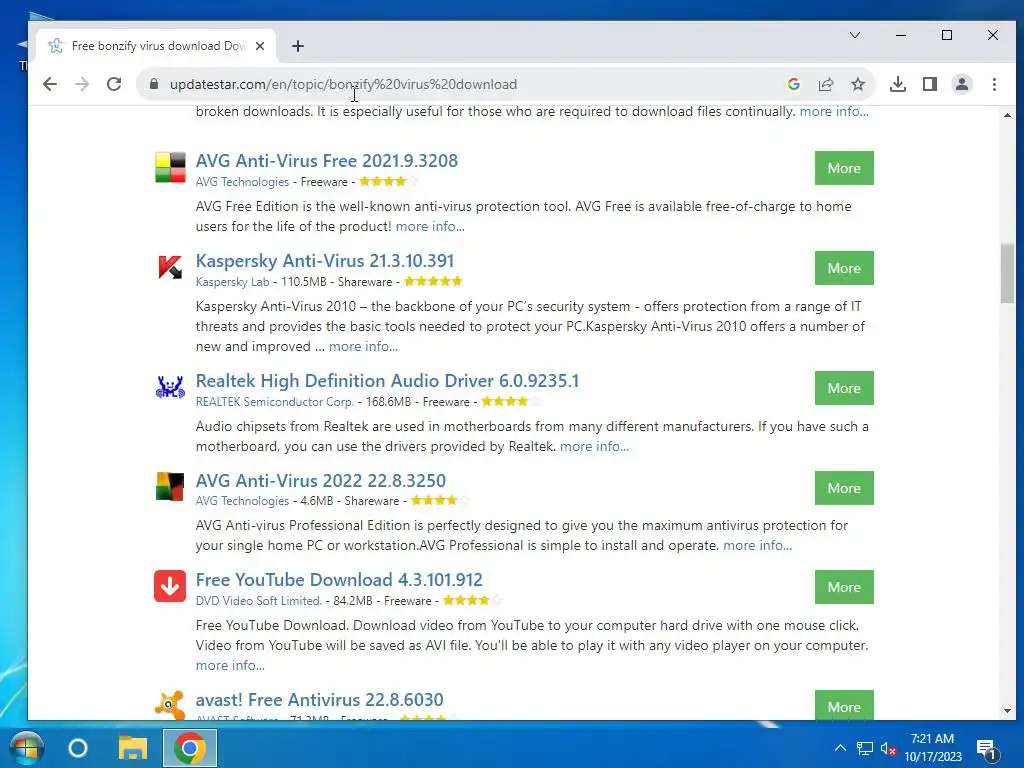1024x768 pixels.
Task: Click AVG Technologies link under AVG Free
Action: 242,182
